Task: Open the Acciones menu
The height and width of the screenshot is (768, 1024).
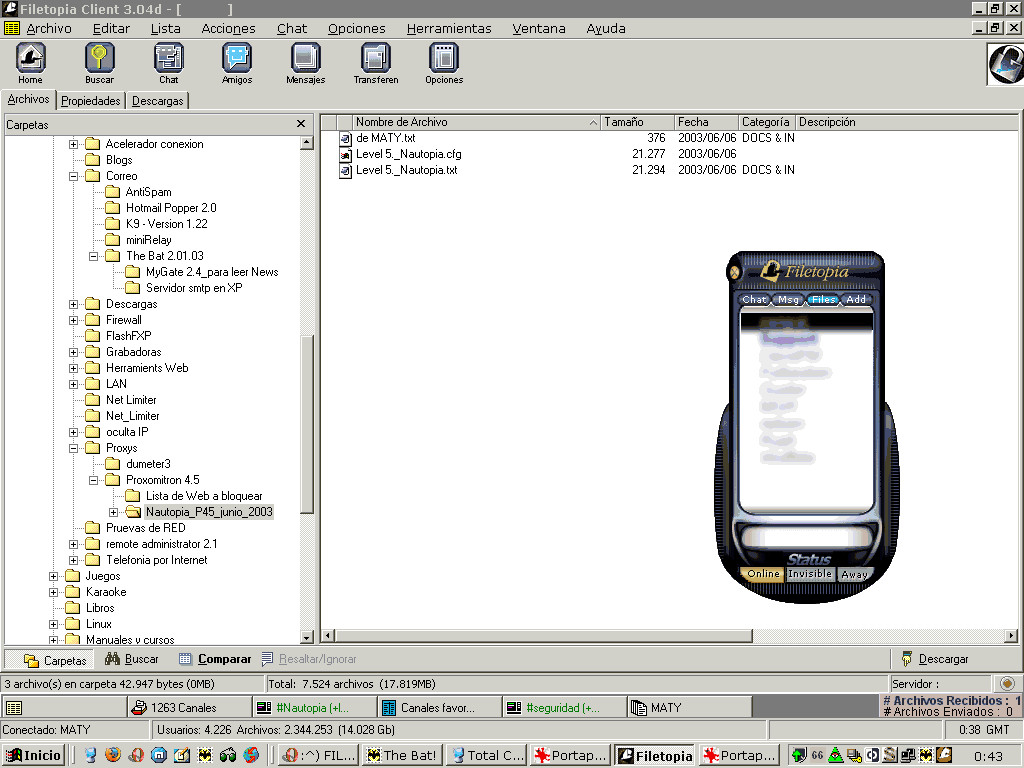Action: coord(229,28)
